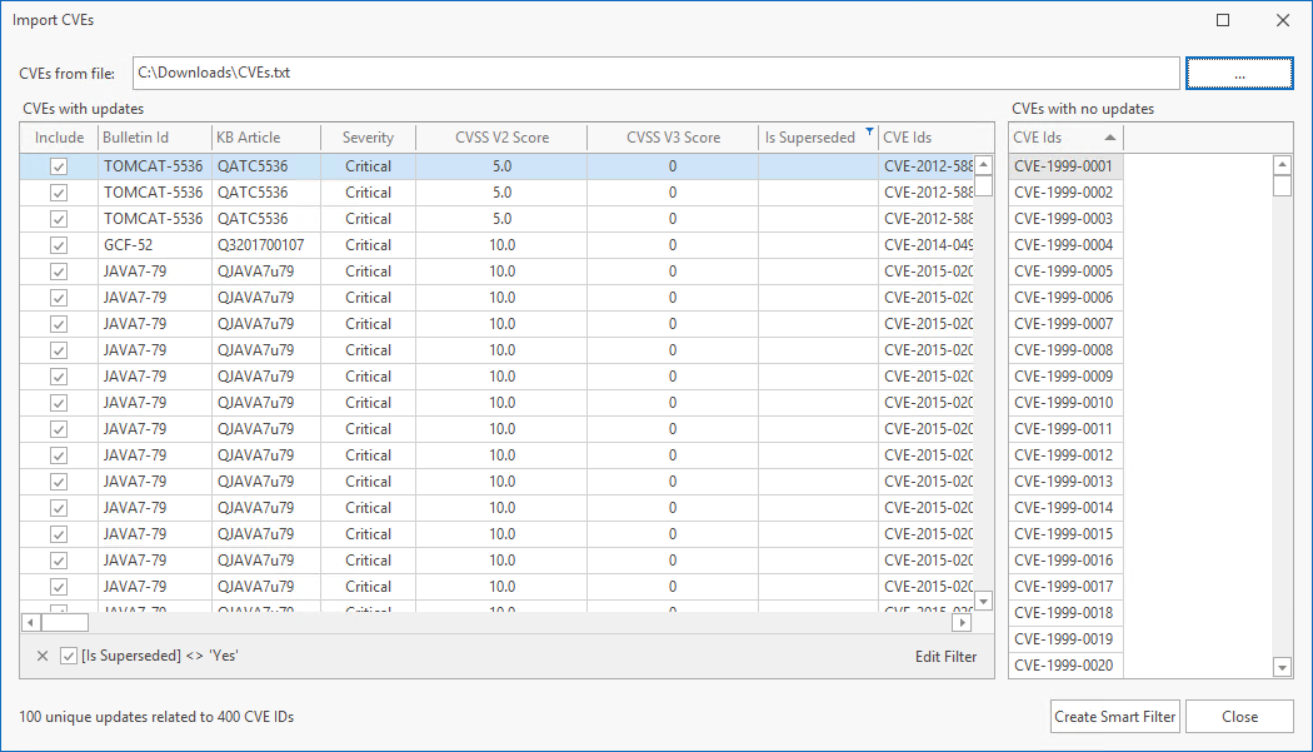The image size is (1313, 752).
Task: Click the CVEs from file path field
Action: 655,73
